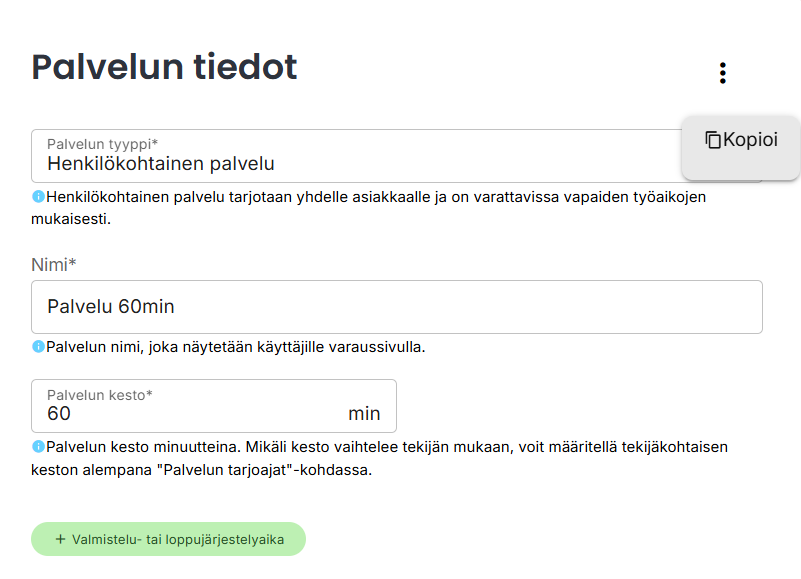Add Valmistelu- tai loppujärjestelyaika
The image size is (801, 579).
pos(168,539)
